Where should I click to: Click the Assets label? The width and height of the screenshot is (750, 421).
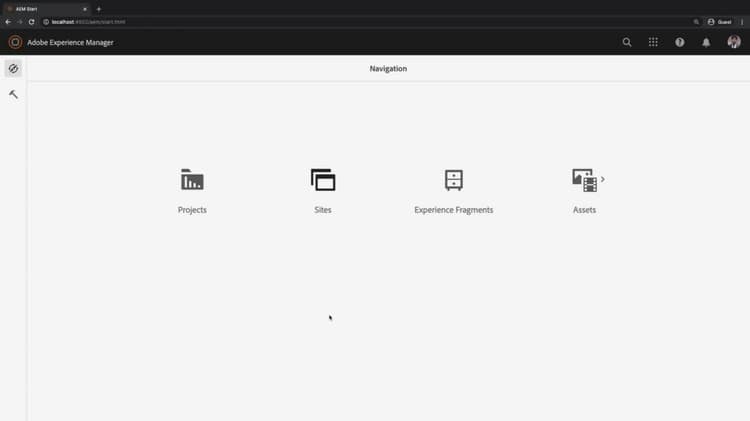click(585, 210)
